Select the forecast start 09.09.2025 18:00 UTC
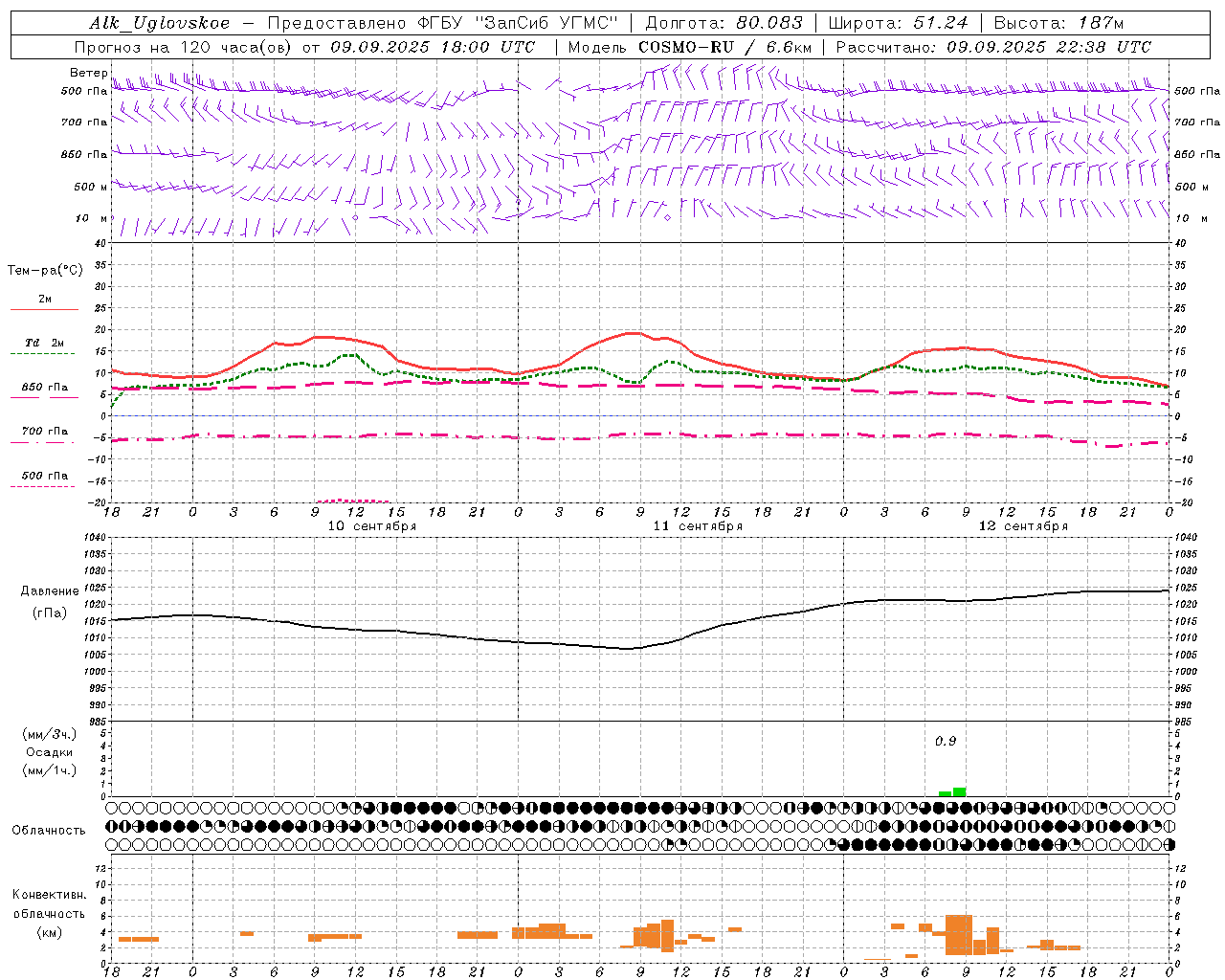Image resolution: width=1225 pixels, height=980 pixels. tap(432, 47)
